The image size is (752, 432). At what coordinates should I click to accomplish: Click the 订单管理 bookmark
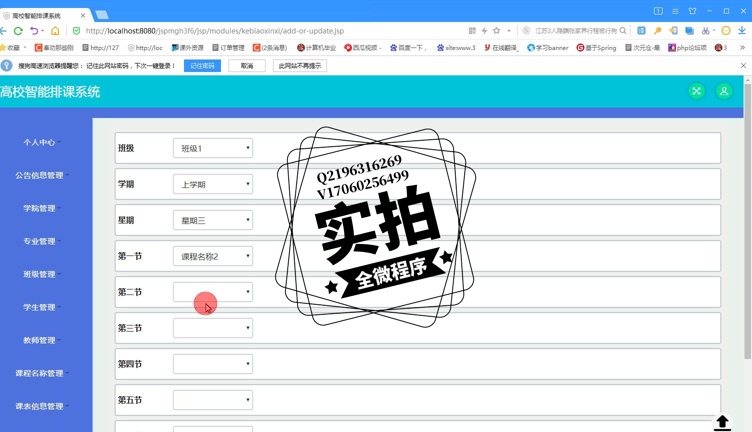[229, 47]
